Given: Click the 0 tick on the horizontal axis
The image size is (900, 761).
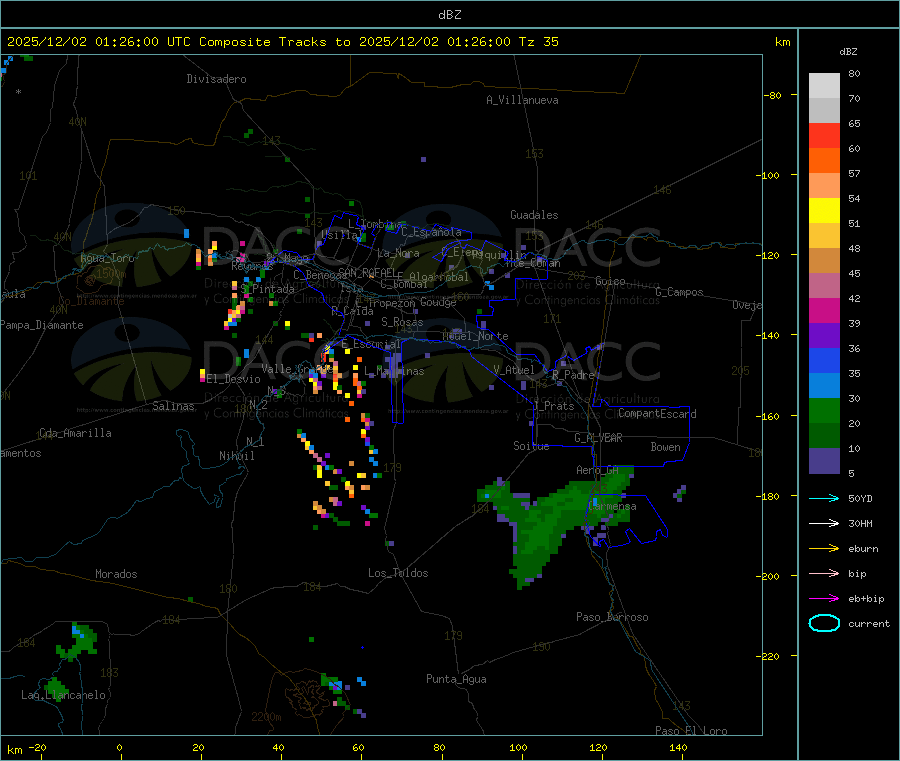Looking at the screenshot, I should click(x=119, y=747).
